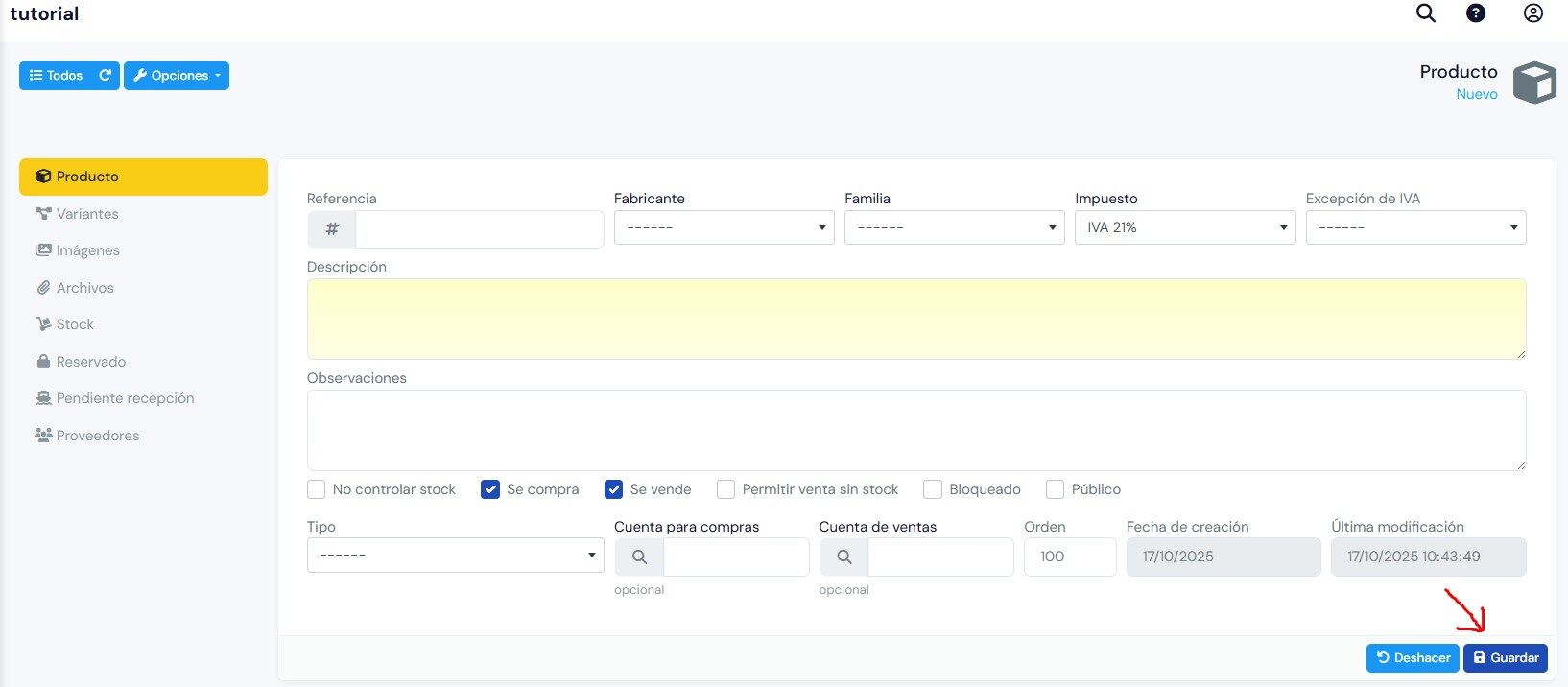Click the product box icon at top right
Image resolution: width=1568 pixels, height=687 pixels.
[1534, 83]
